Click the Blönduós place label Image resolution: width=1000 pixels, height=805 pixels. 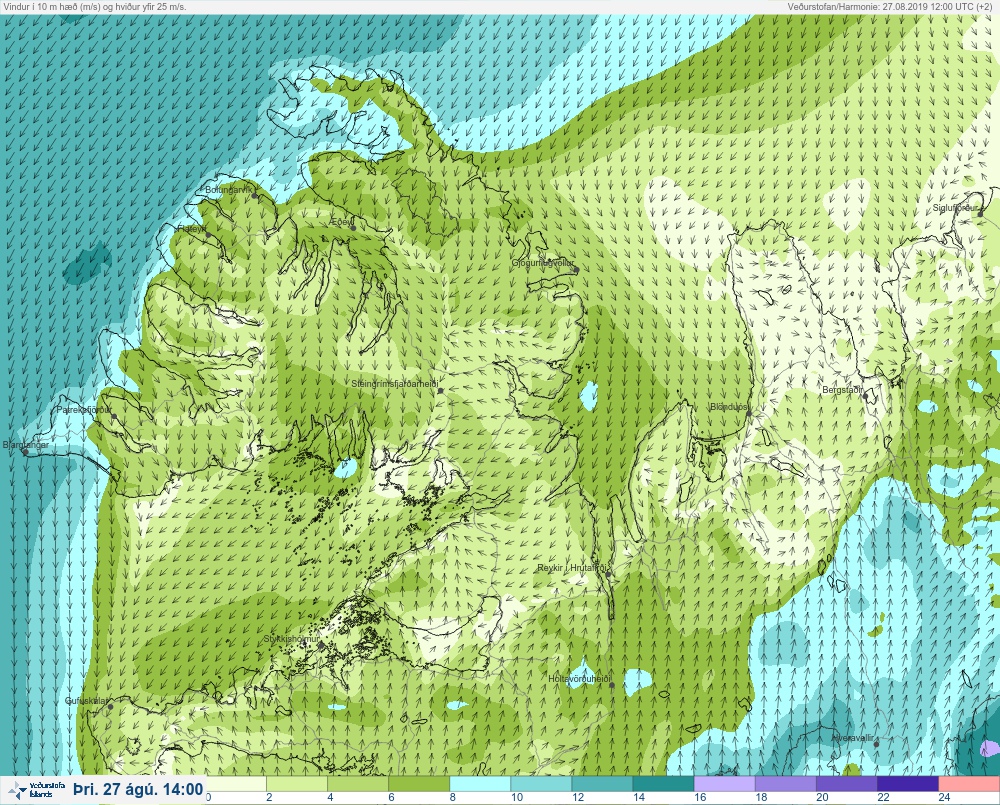coord(730,407)
